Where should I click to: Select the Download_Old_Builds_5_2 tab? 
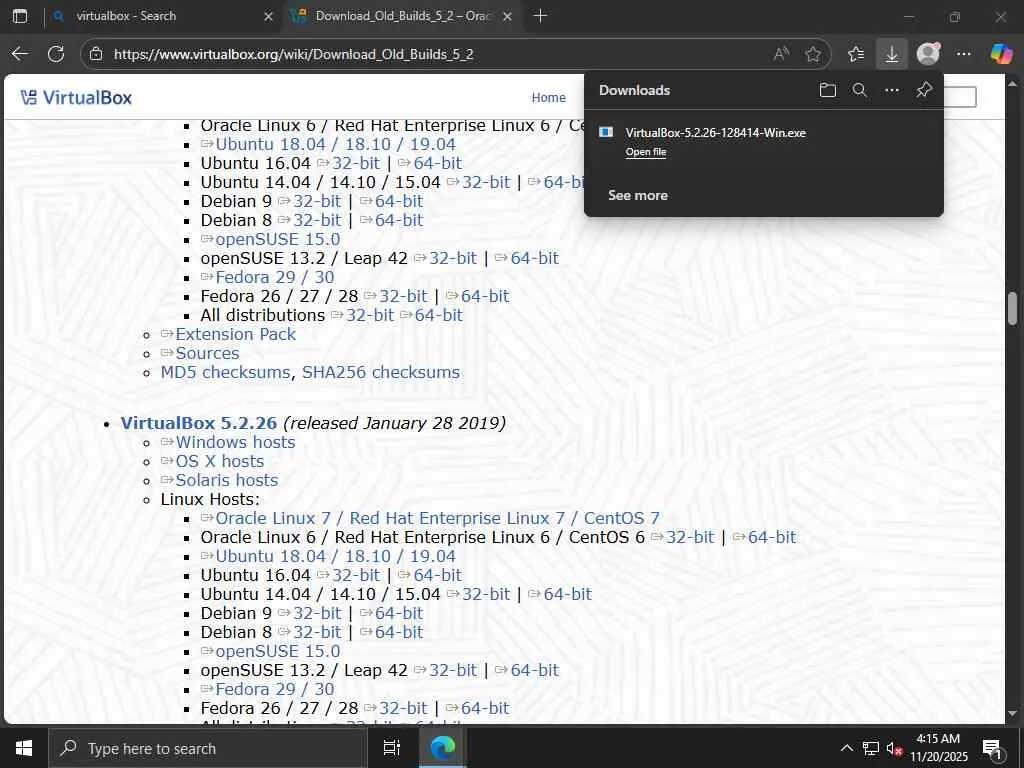pyautogui.click(x=403, y=16)
